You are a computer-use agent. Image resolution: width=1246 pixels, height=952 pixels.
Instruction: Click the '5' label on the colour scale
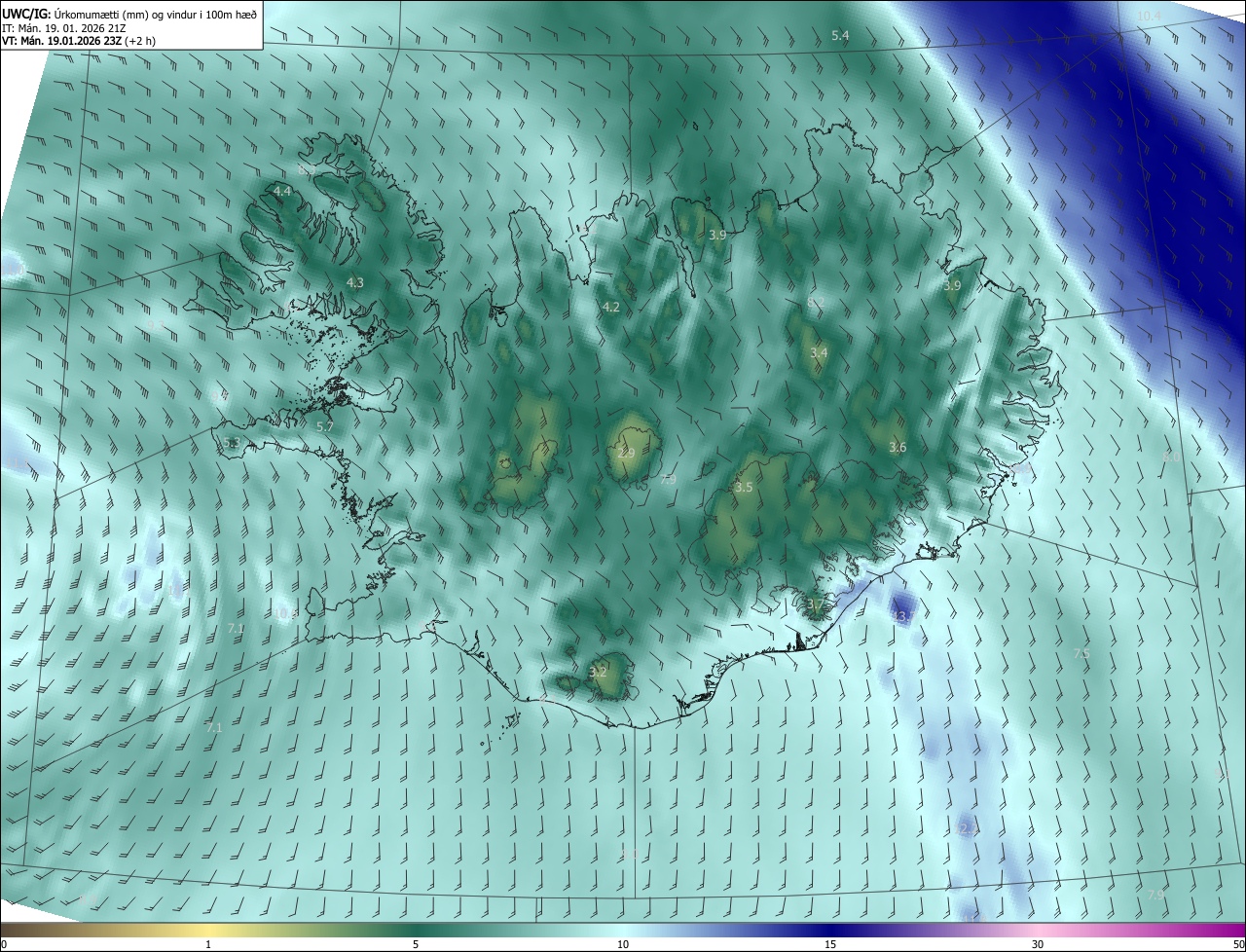(x=416, y=944)
